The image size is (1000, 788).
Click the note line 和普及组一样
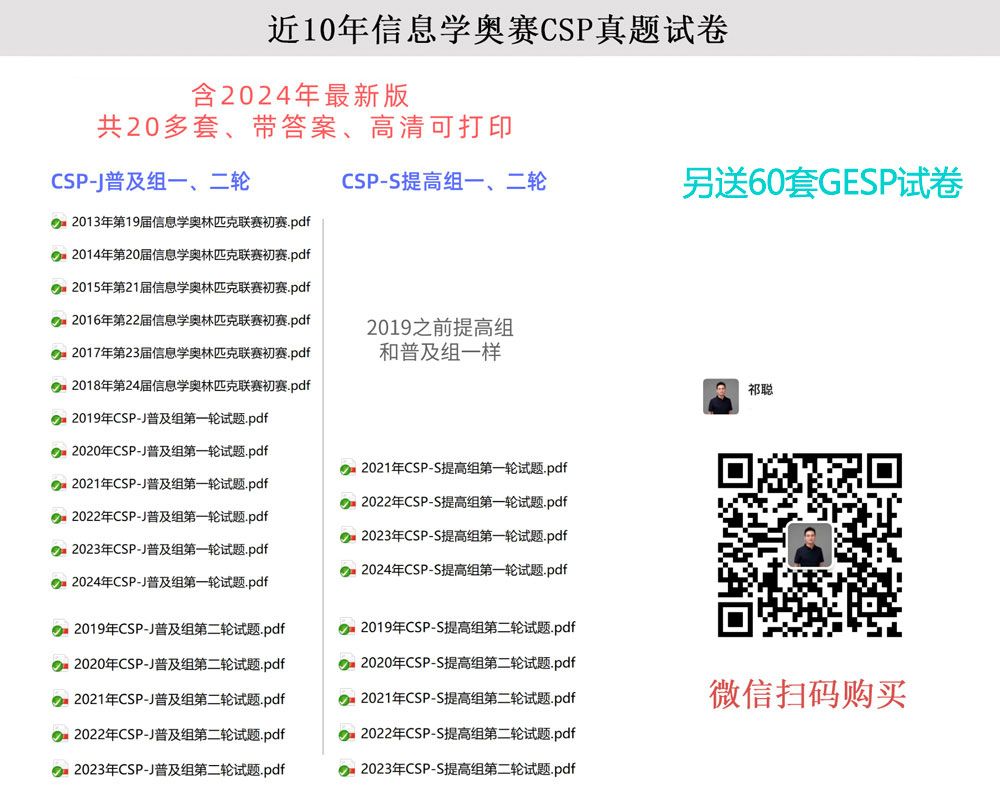[440, 352]
